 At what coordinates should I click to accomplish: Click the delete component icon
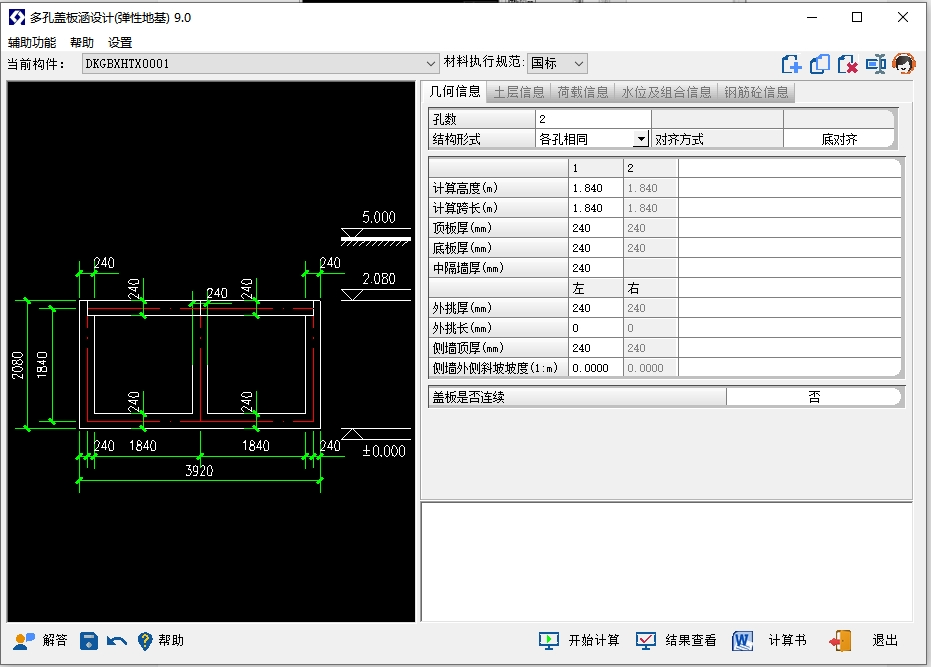click(x=847, y=64)
